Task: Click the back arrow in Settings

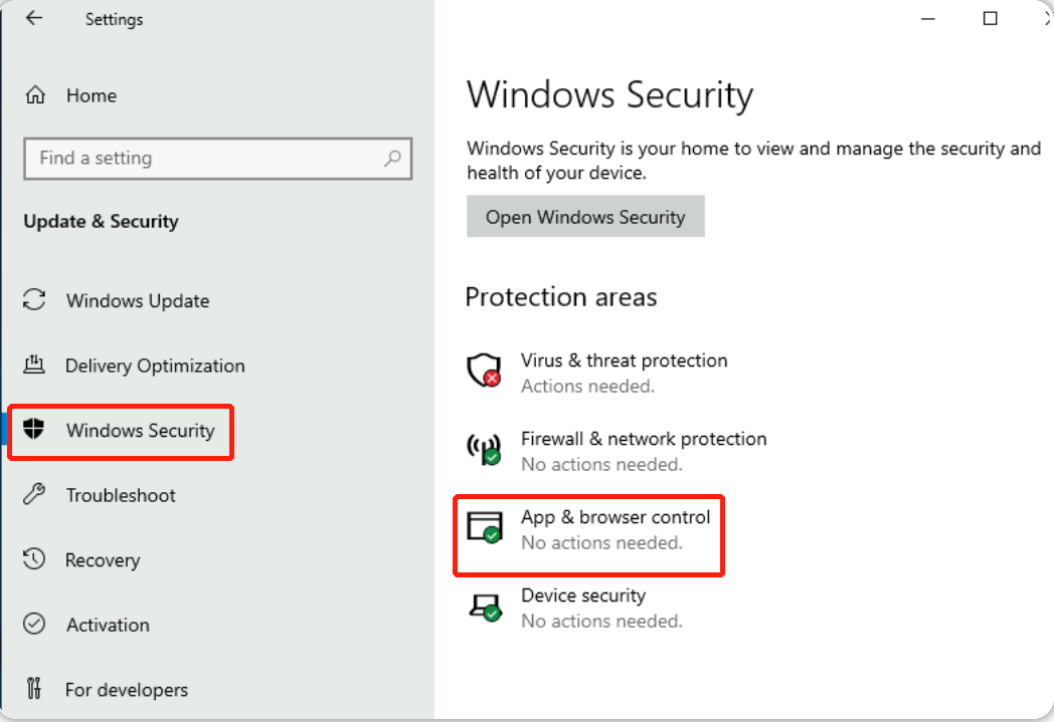Action: (x=34, y=18)
